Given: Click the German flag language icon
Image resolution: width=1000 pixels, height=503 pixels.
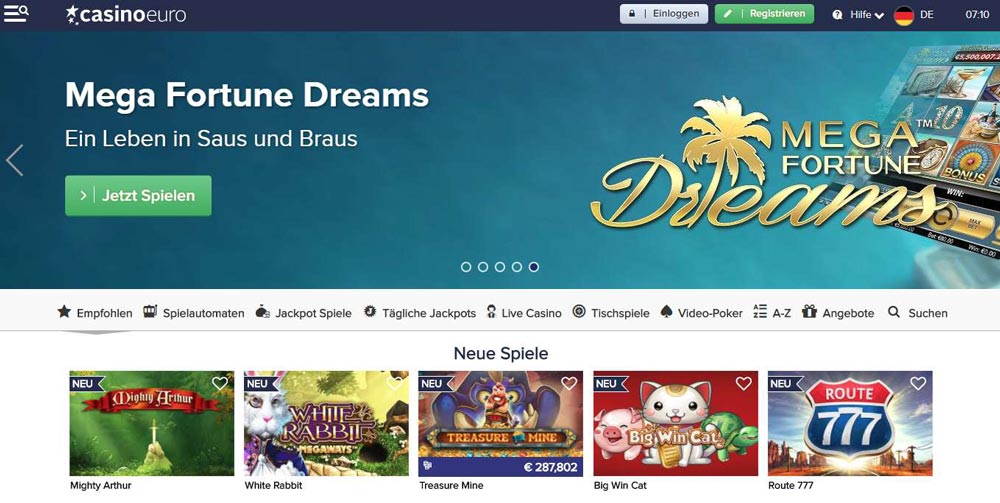Looking at the screenshot, I should [904, 15].
